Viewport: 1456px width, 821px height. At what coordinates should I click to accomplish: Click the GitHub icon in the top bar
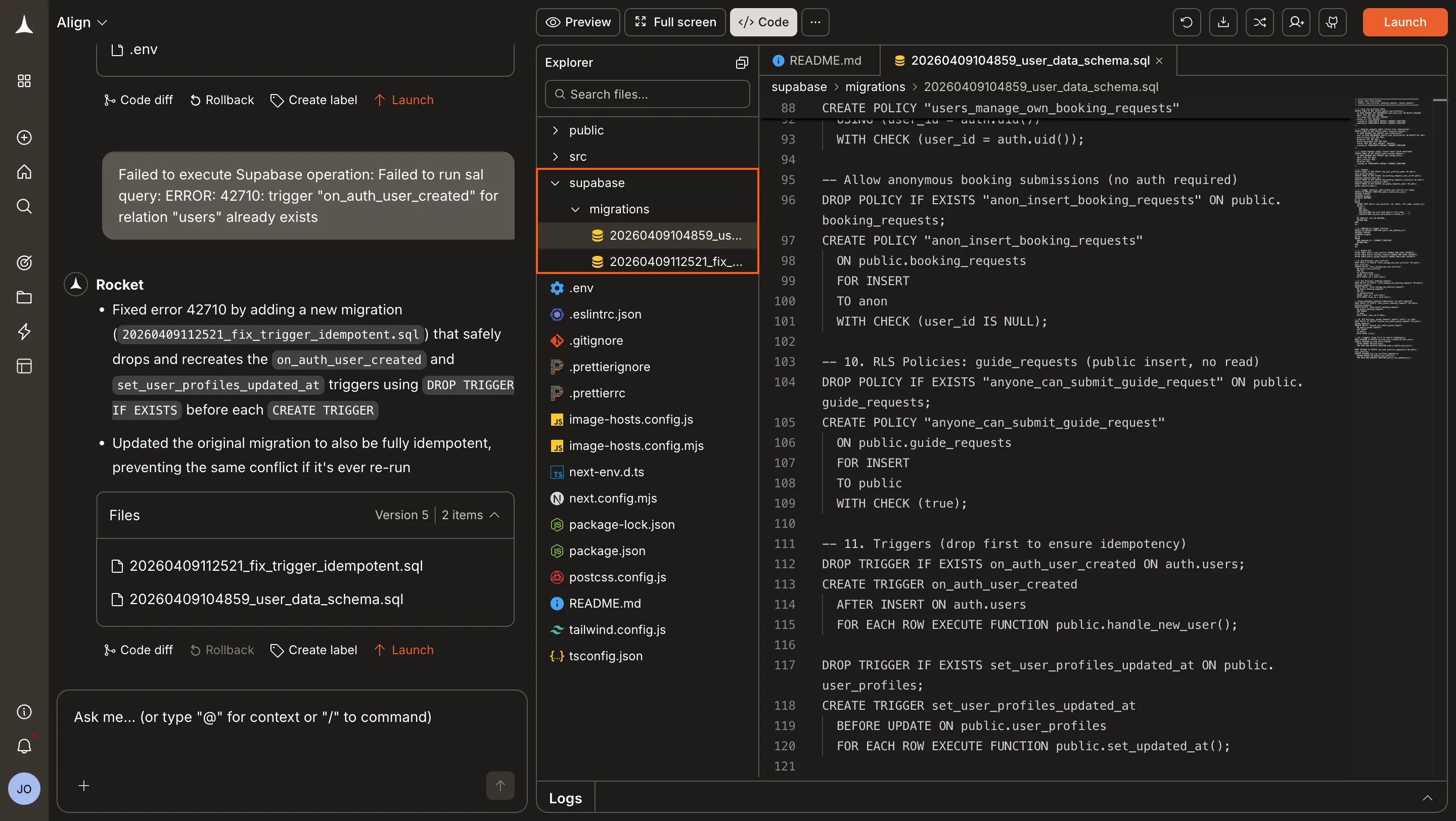(x=1332, y=22)
